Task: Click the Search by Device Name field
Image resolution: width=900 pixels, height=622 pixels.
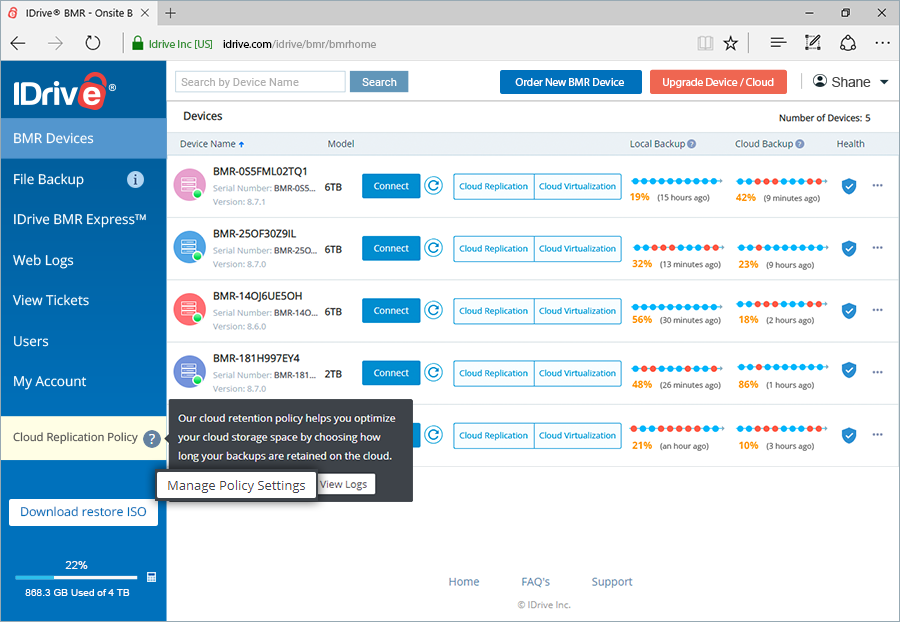Action: tap(259, 81)
